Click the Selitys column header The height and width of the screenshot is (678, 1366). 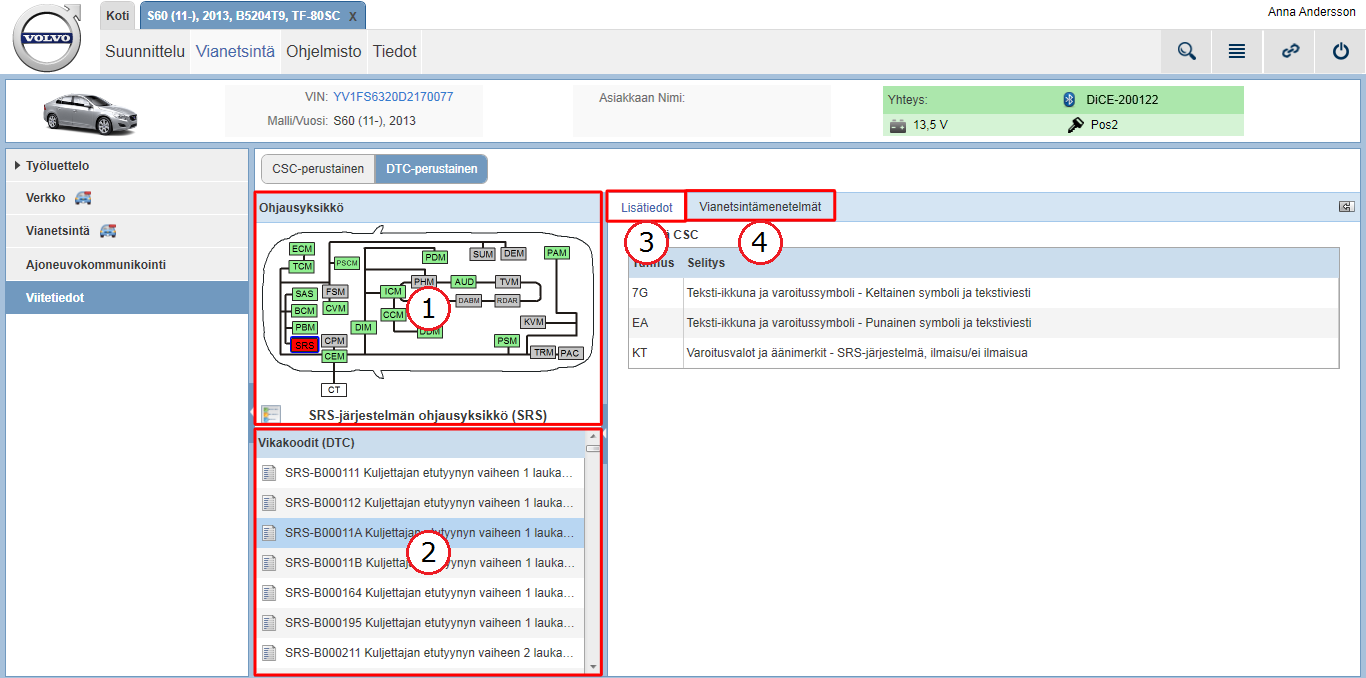click(x=1011, y=263)
